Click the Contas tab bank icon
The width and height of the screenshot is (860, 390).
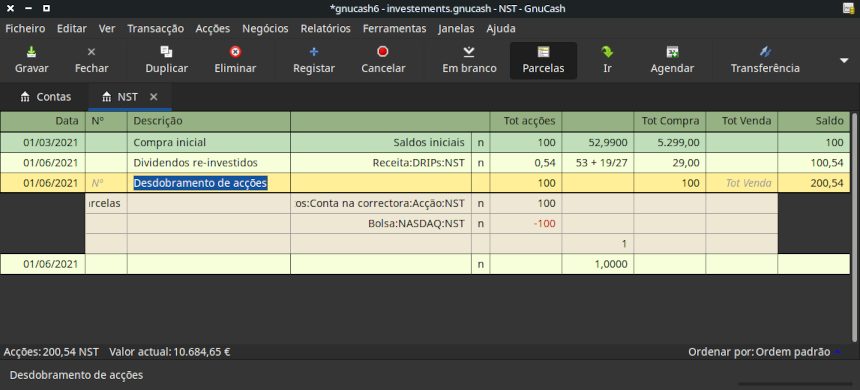(25, 97)
